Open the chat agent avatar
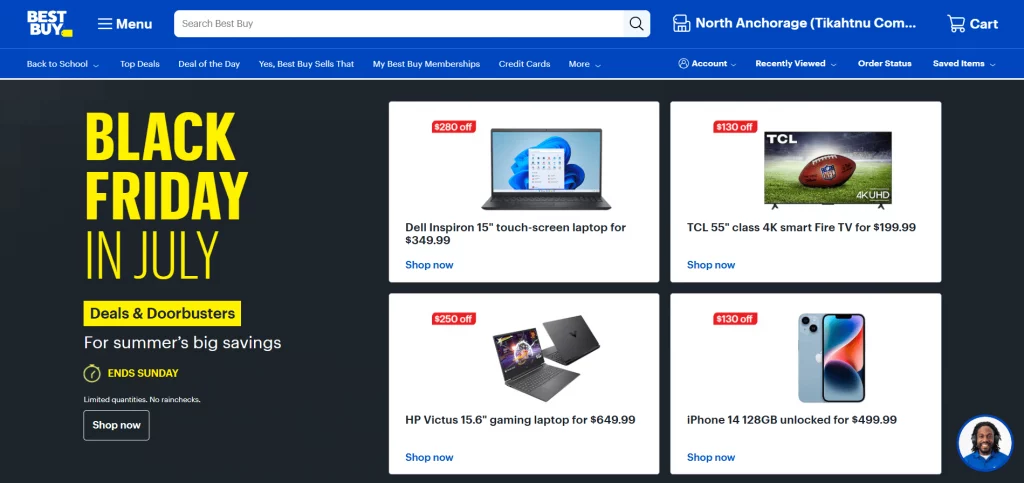This screenshot has width=1024, height=483. tap(985, 444)
